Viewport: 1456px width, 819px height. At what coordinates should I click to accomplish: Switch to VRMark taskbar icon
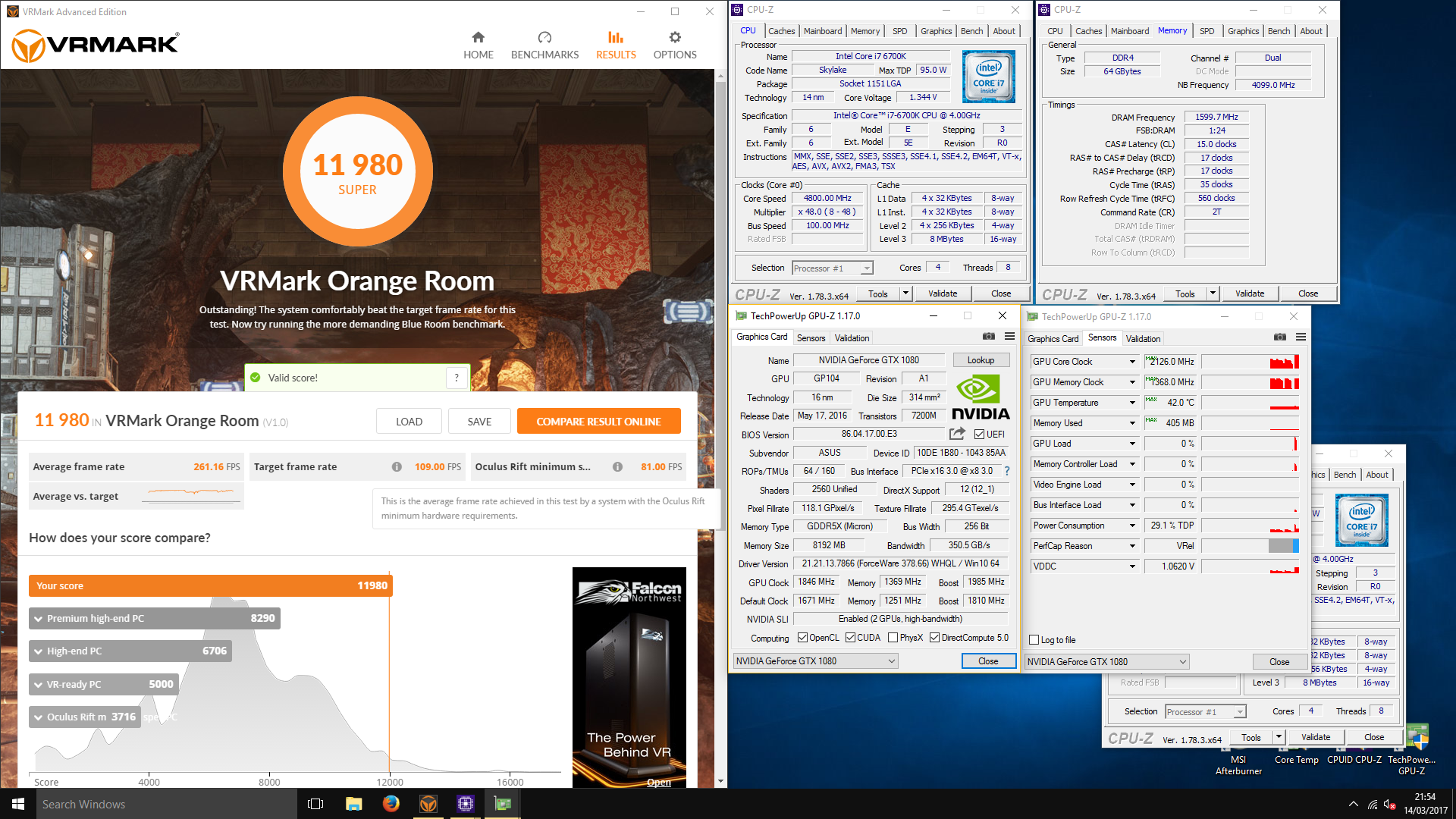pyautogui.click(x=428, y=804)
